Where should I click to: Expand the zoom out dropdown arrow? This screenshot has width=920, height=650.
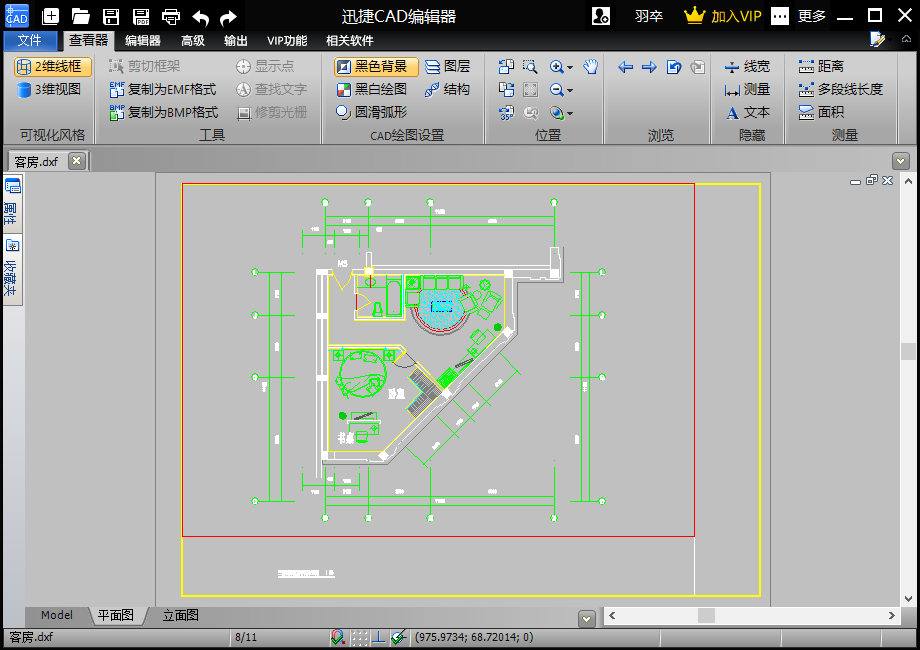[570, 90]
